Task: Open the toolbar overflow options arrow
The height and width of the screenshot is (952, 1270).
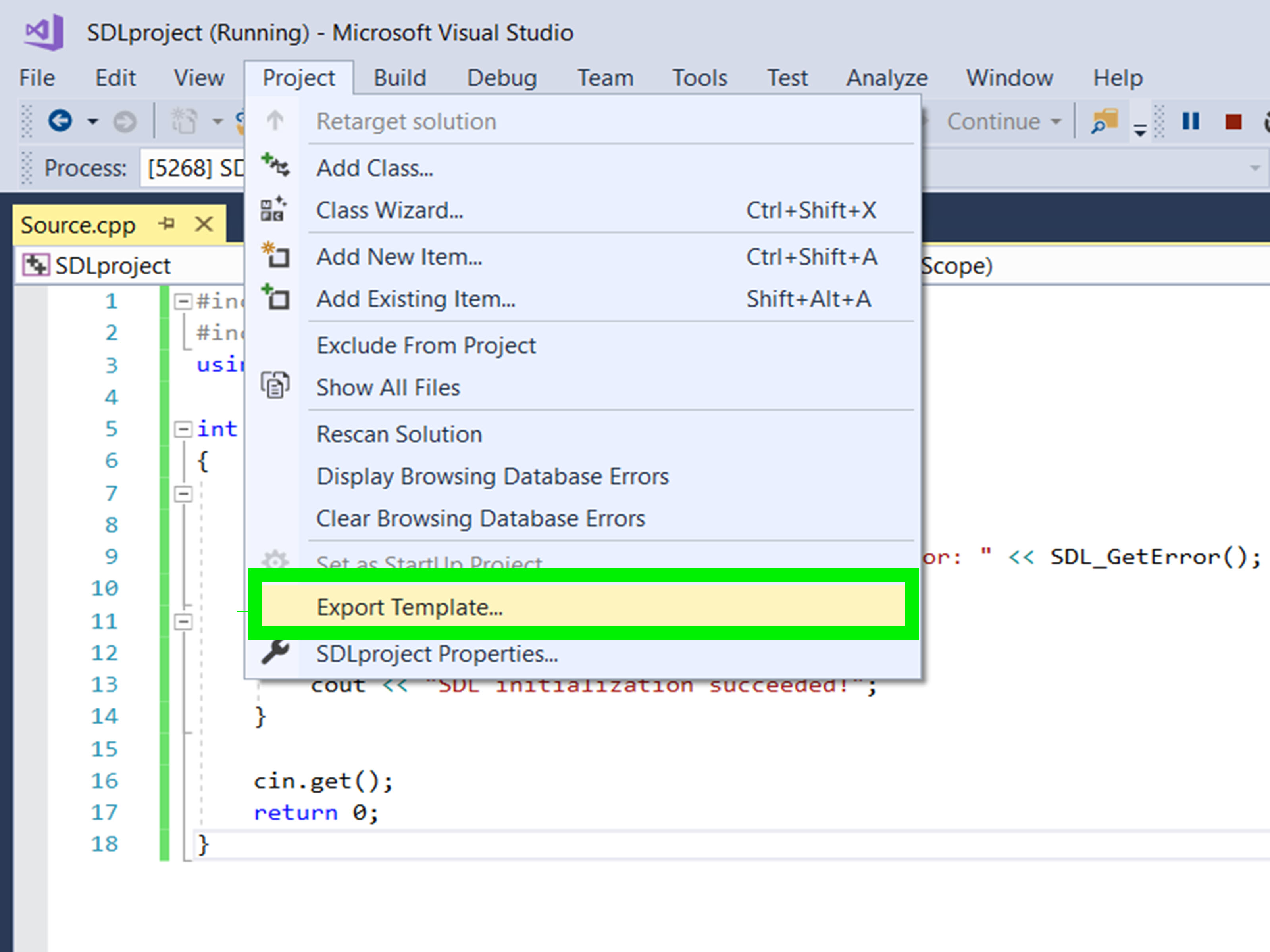Action: tap(1140, 130)
